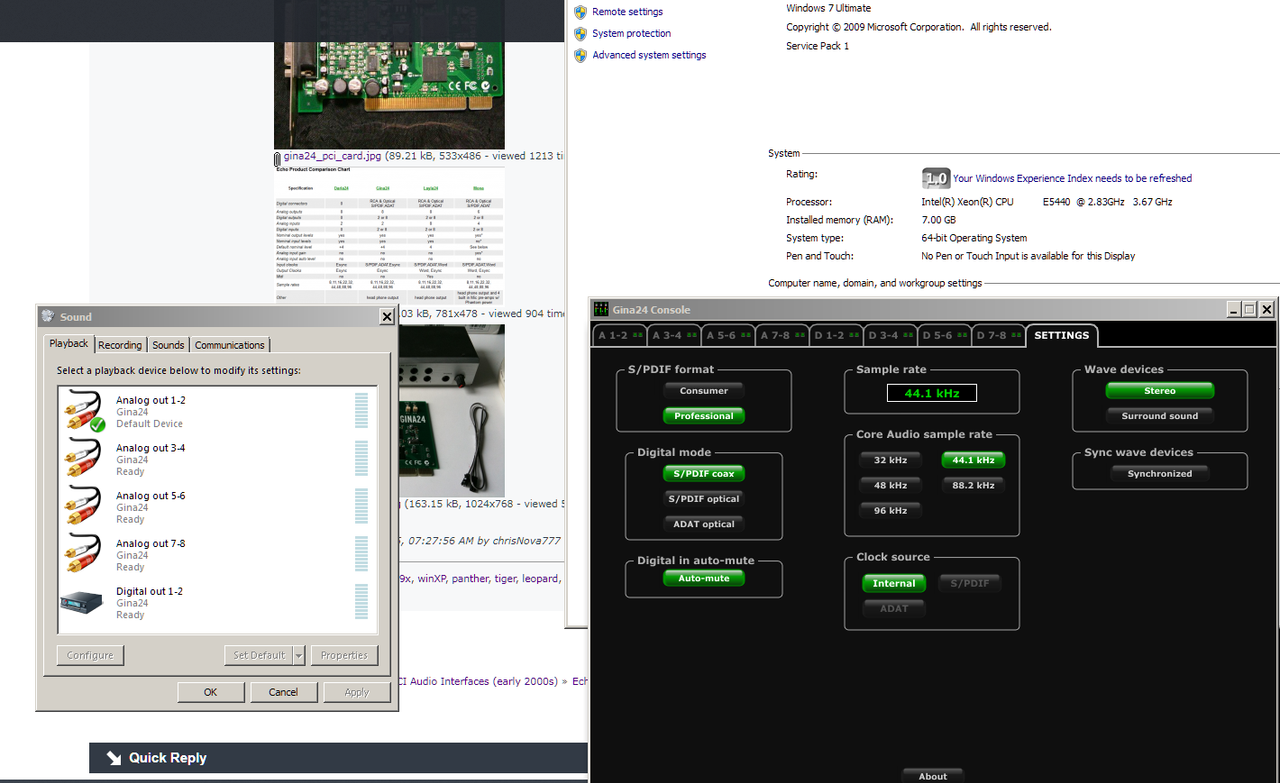Click System protection shield icon
Screen dimensions: 1280x783
point(580,34)
